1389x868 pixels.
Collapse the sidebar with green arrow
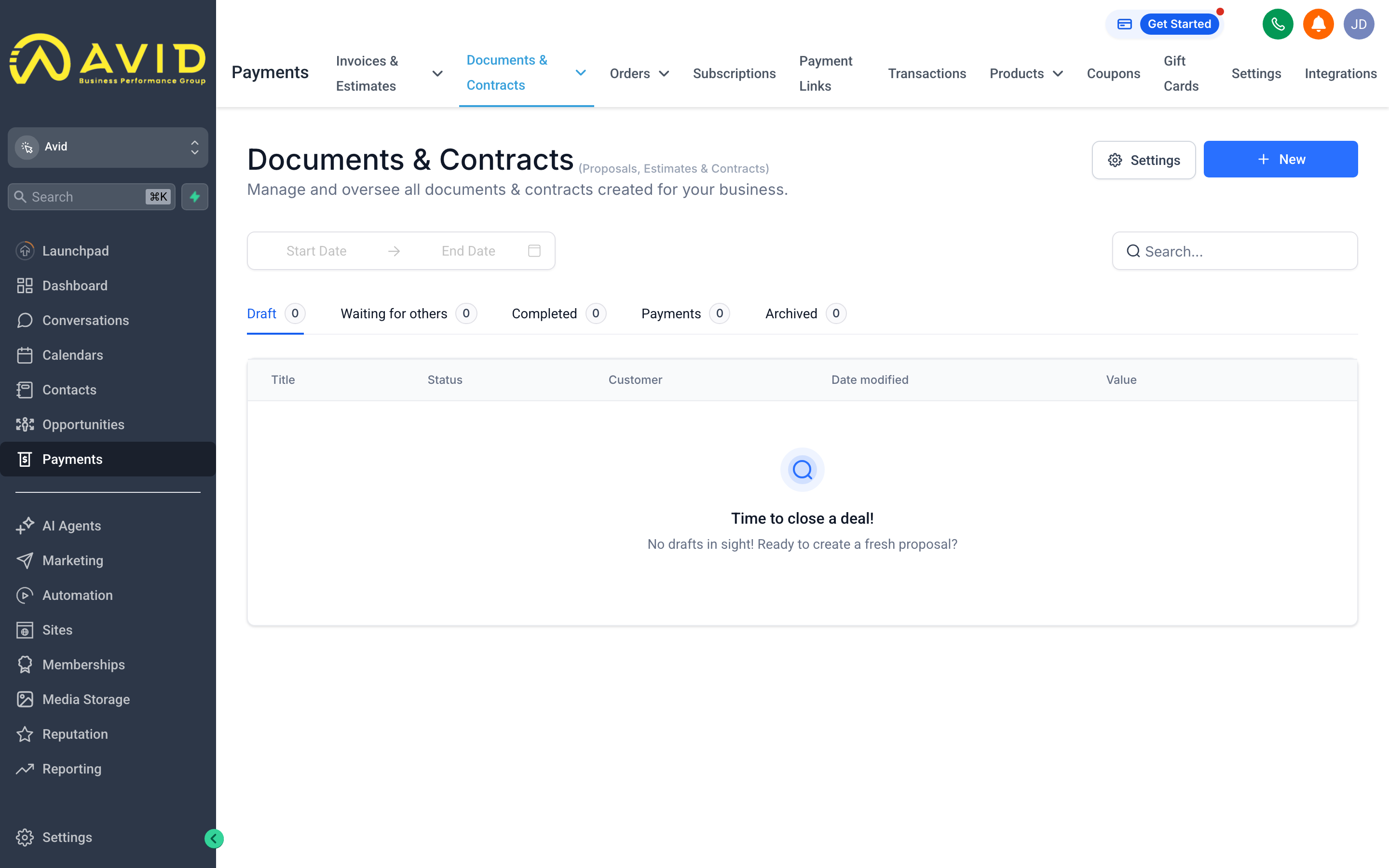(x=214, y=839)
